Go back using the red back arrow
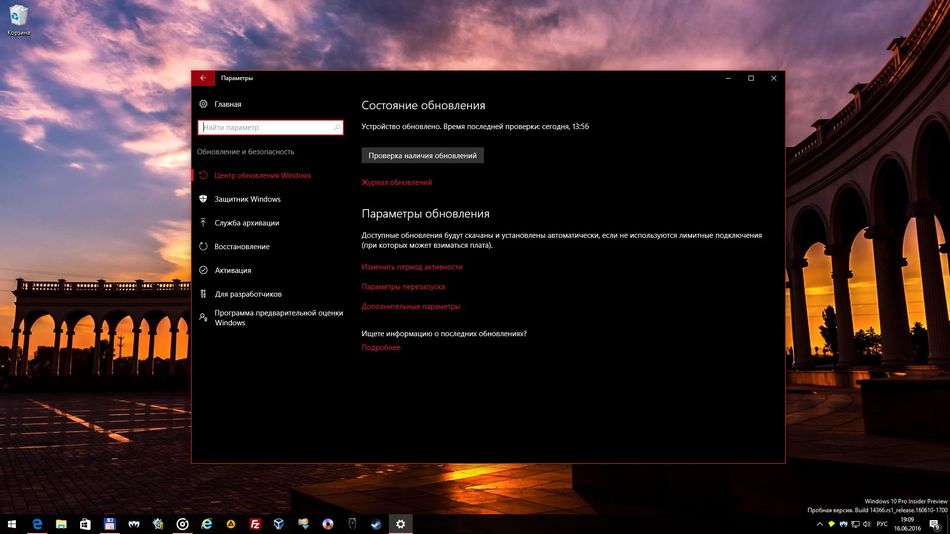 [203, 78]
